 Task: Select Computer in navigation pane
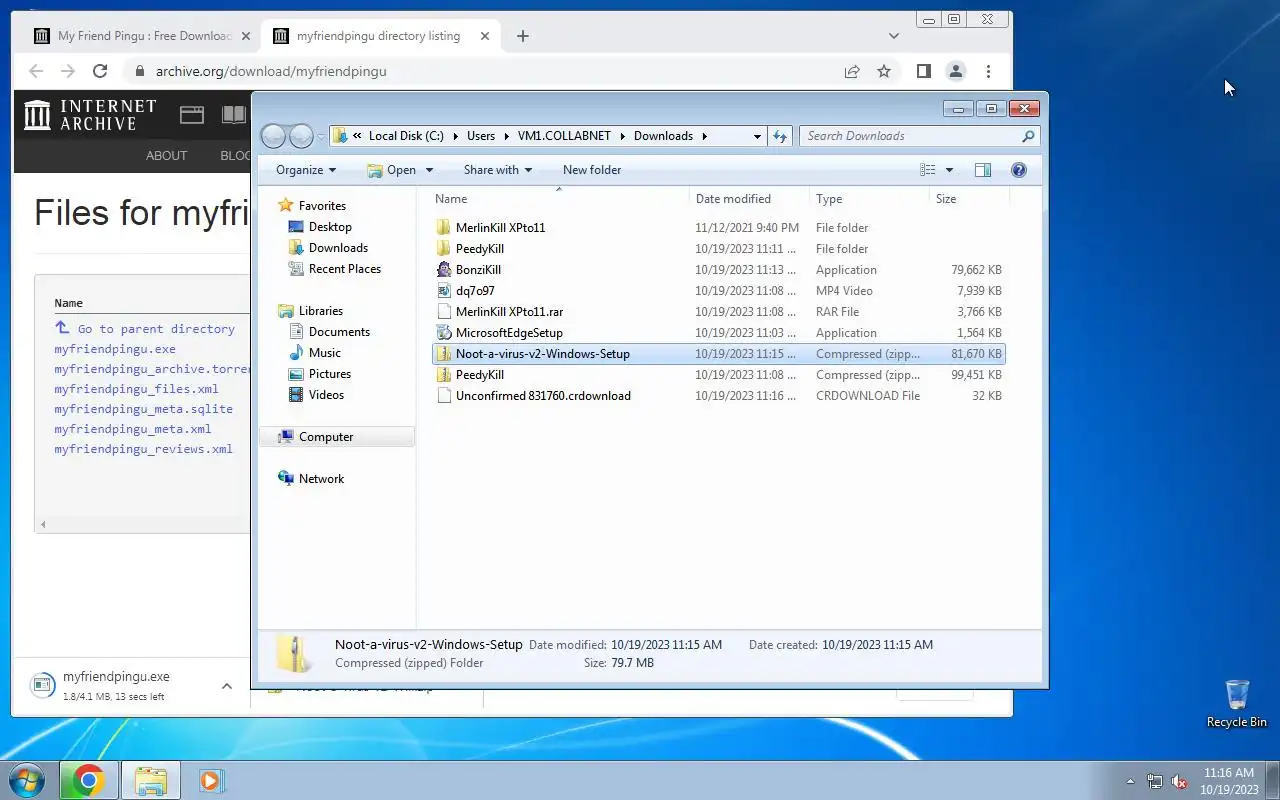(325, 437)
